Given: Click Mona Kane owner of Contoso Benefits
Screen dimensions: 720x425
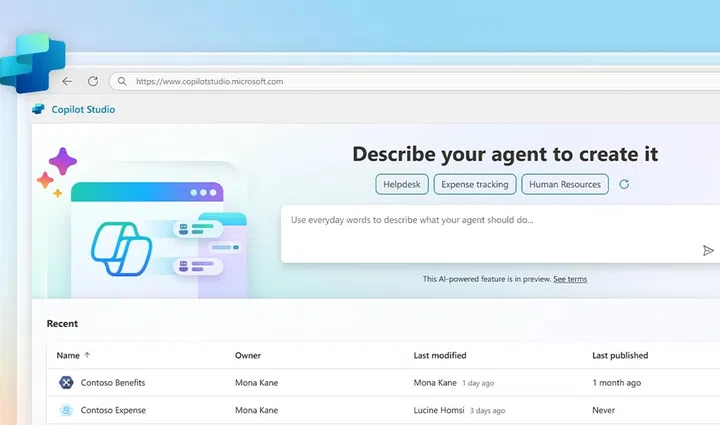Looking at the screenshot, I should click(257, 382).
